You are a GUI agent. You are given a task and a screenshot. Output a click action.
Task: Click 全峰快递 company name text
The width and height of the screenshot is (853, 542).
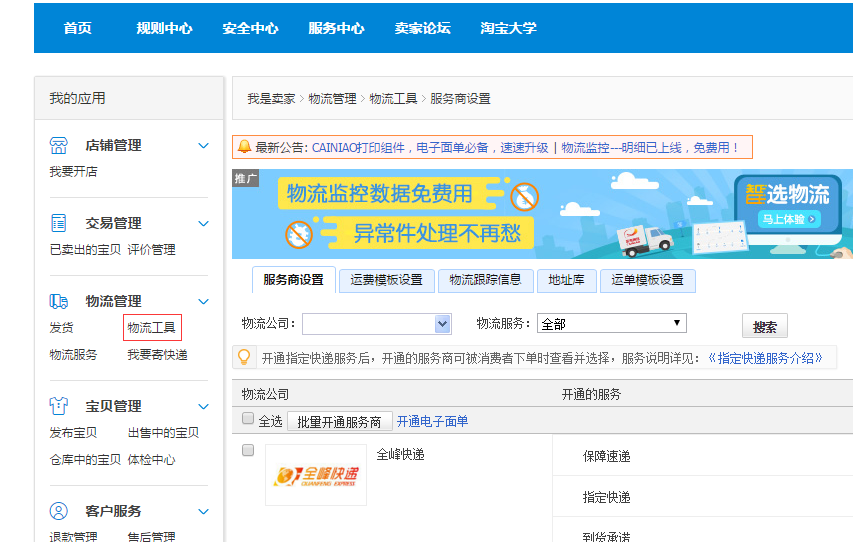(400, 454)
